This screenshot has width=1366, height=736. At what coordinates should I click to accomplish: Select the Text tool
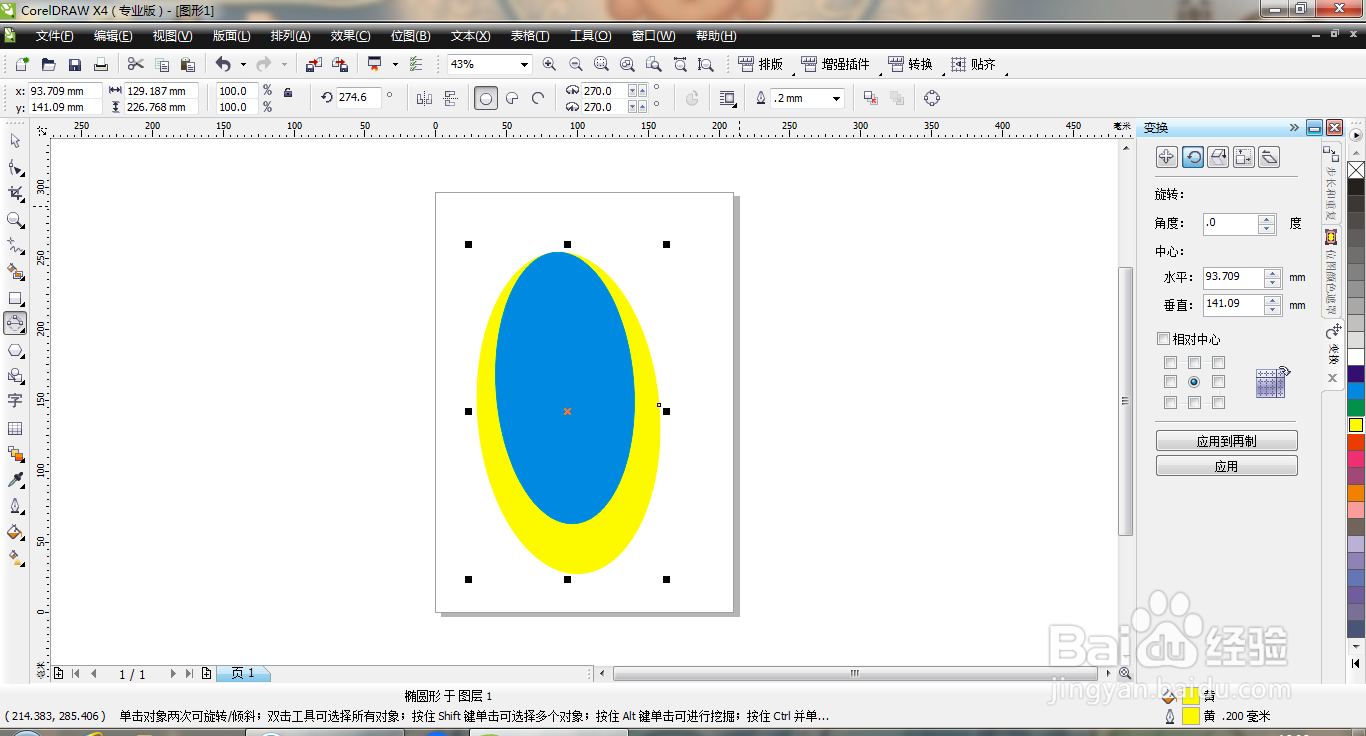point(15,401)
